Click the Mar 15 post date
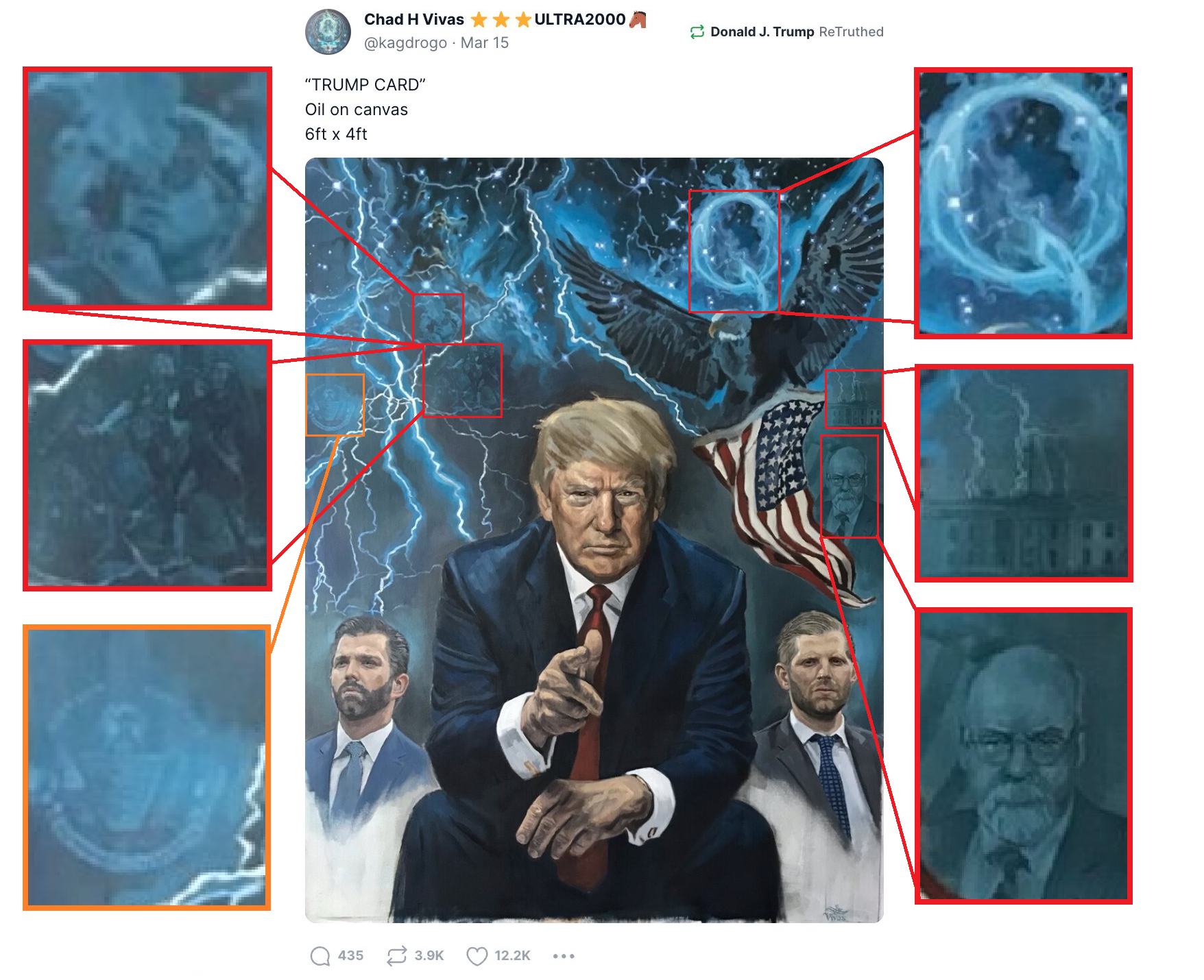Image resolution: width=1204 pixels, height=980 pixels. [485, 42]
